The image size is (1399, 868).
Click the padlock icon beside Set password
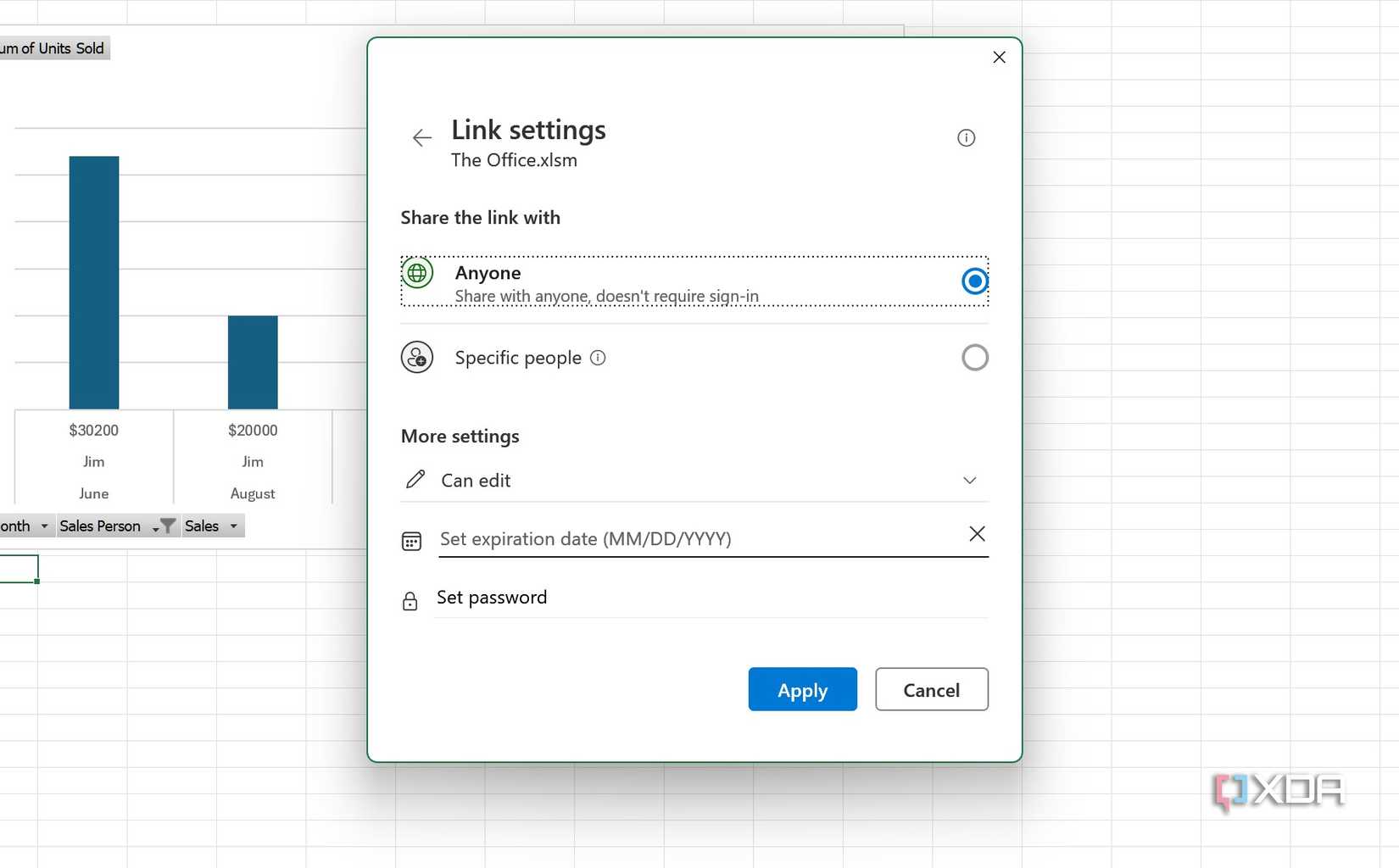pyautogui.click(x=410, y=600)
